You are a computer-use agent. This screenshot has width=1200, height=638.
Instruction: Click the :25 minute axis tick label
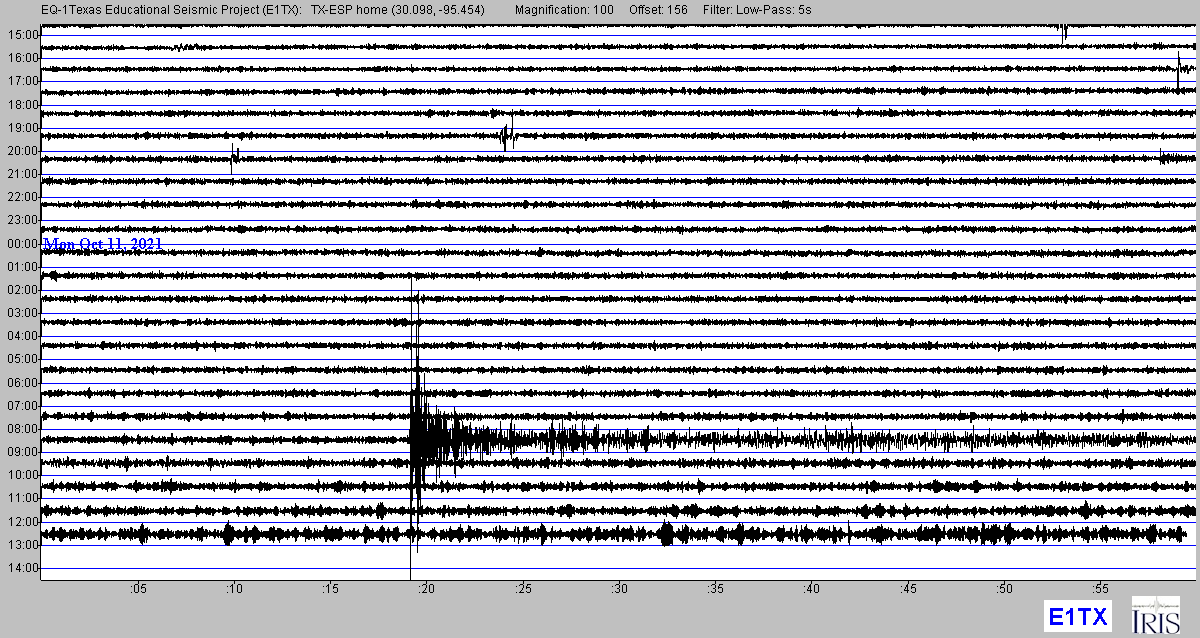coord(524,588)
